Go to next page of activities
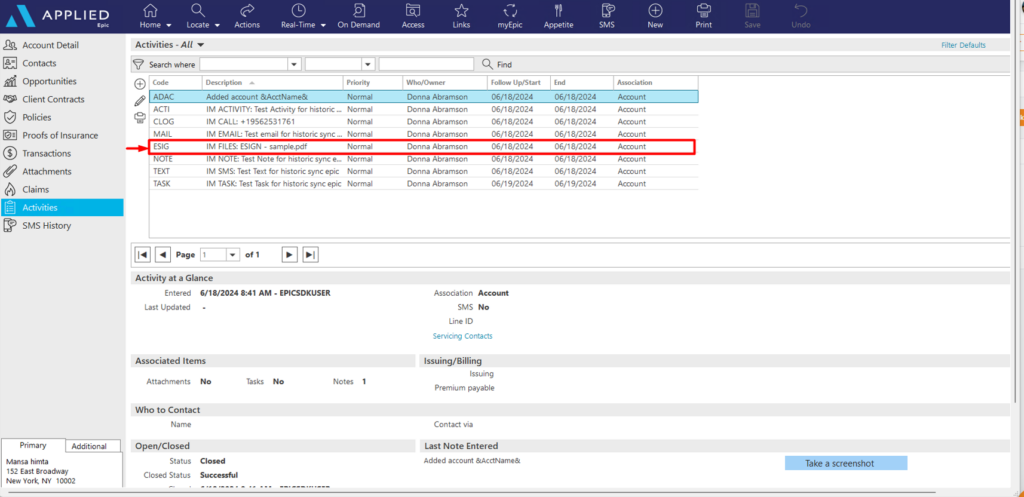 click(289, 254)
